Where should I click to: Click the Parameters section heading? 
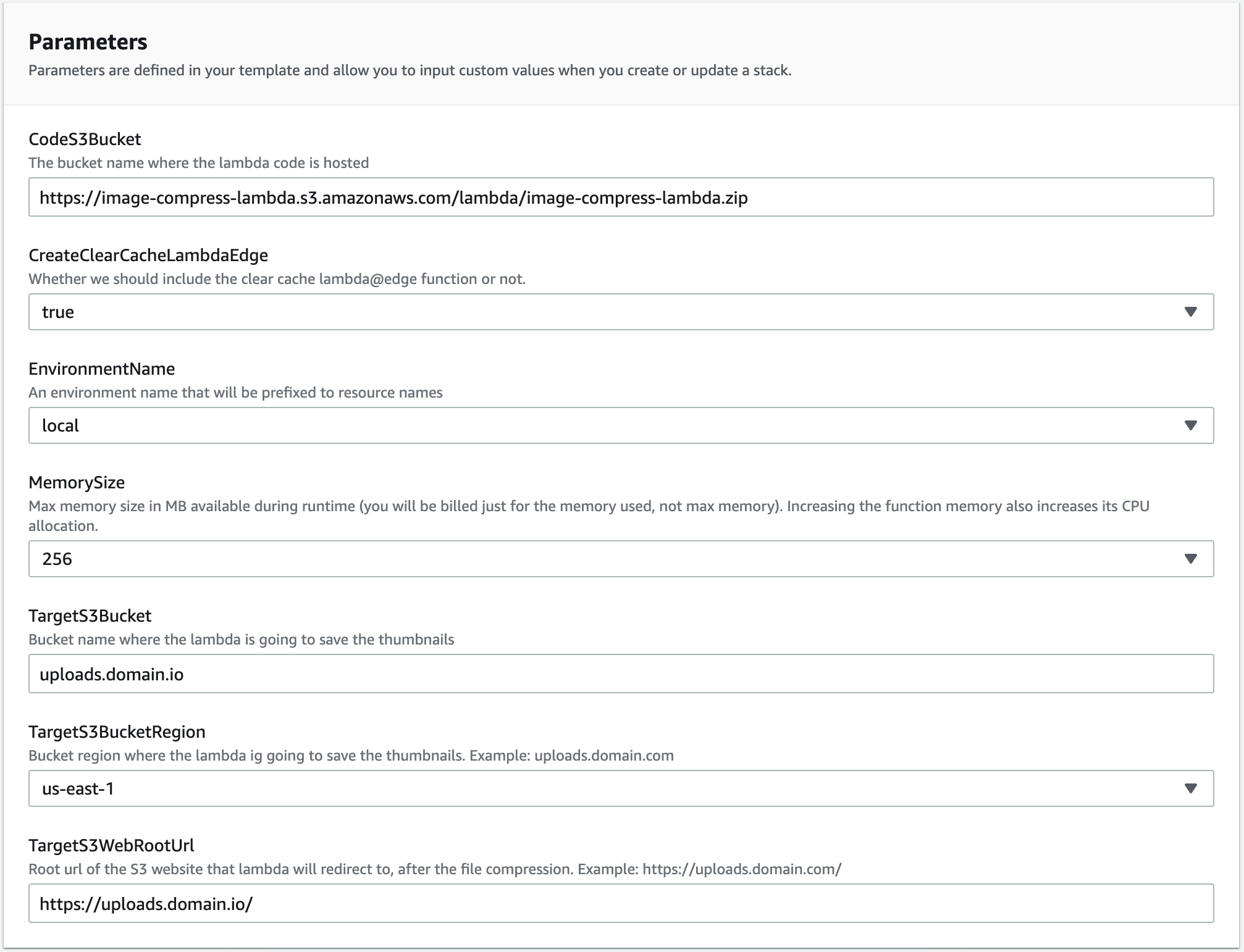click(x=88, y=42)
